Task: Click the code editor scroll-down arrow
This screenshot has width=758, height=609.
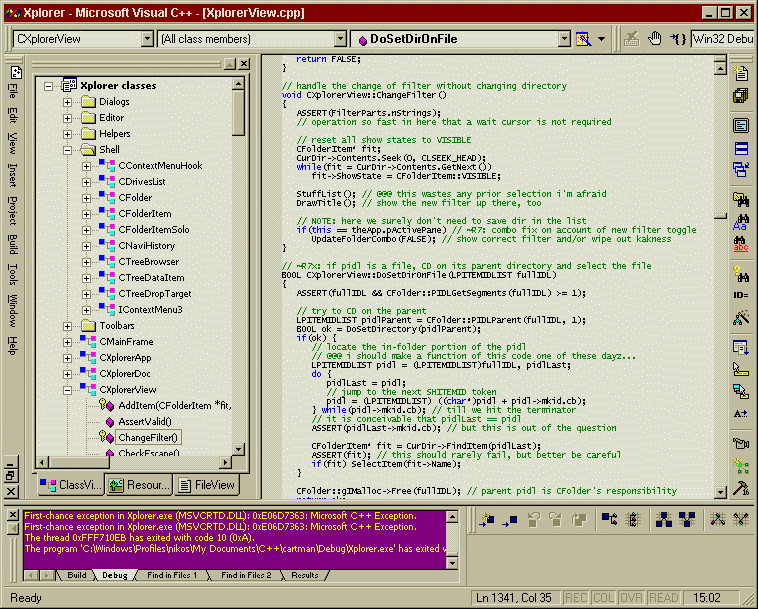Action: [x=720, y=493]
